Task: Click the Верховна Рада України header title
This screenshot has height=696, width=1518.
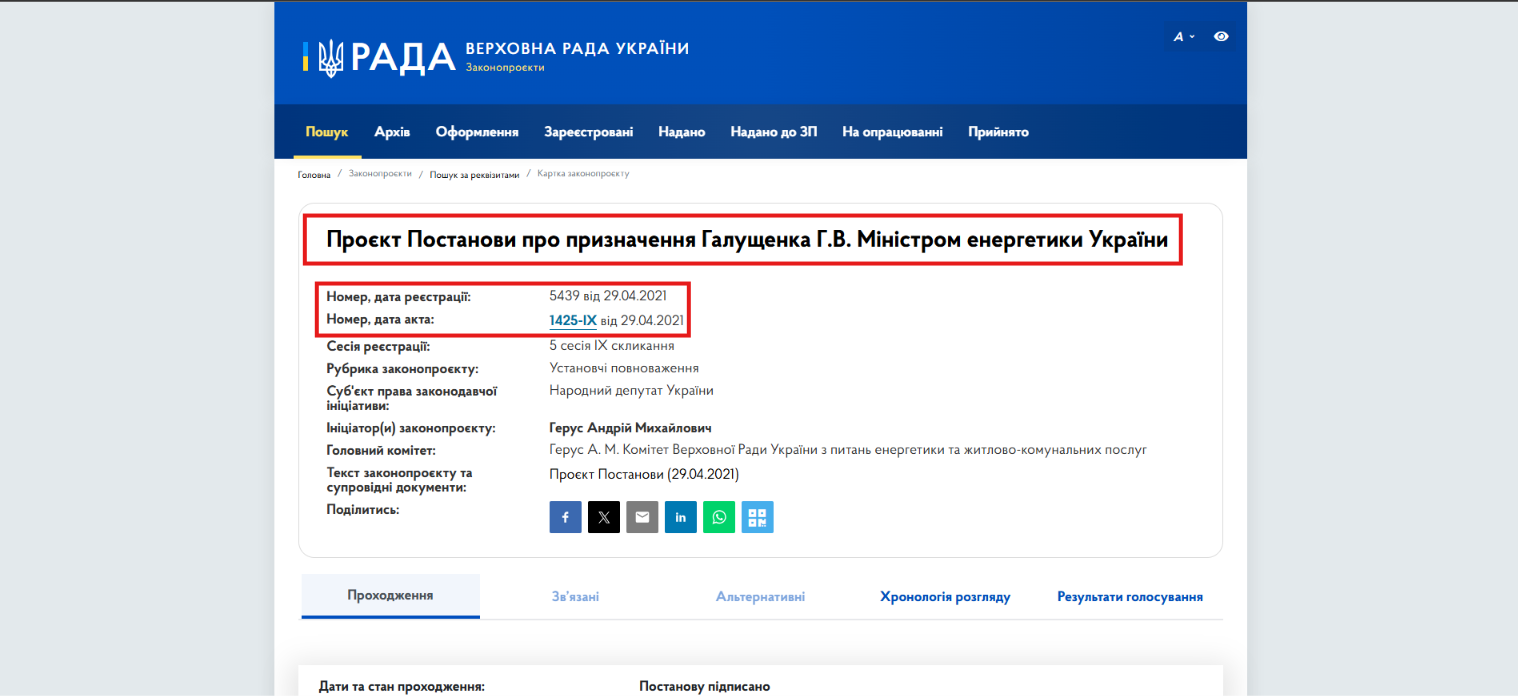Action: 577,48
